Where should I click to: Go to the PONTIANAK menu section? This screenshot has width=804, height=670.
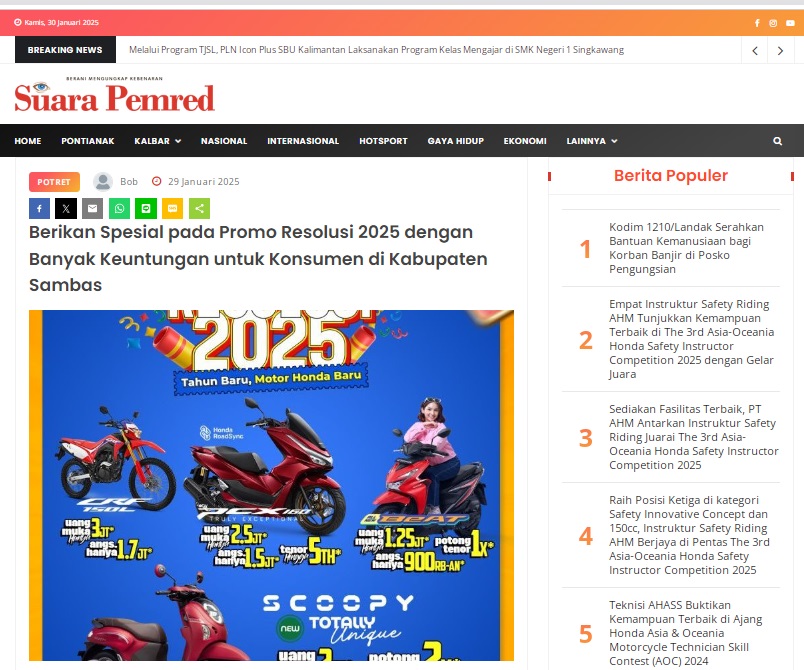coord(88,141)
